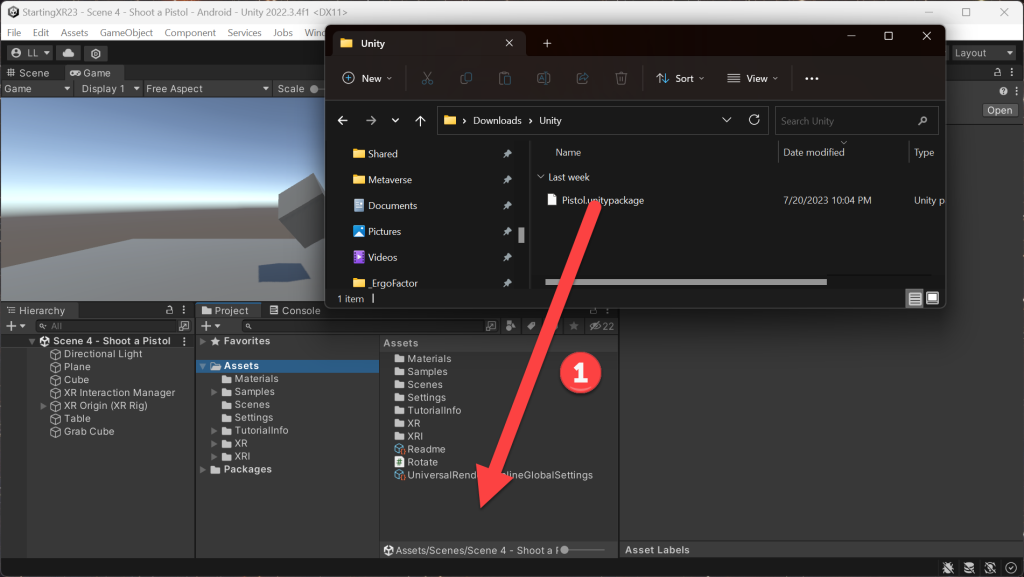Open the Sort dropdown in Explorer
This screenshot has height=577, width=1024.
[x=680, y=78]
